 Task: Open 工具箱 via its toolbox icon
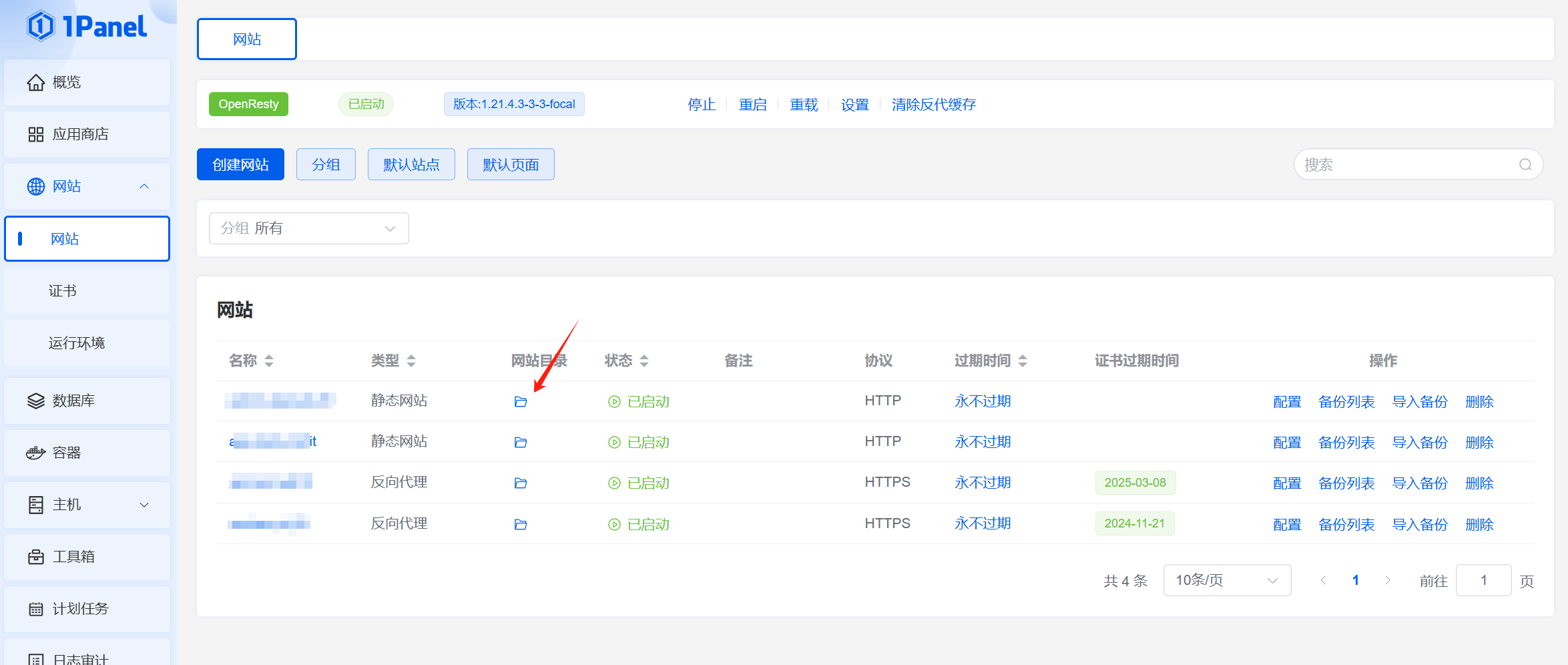(x=36, y=557)
